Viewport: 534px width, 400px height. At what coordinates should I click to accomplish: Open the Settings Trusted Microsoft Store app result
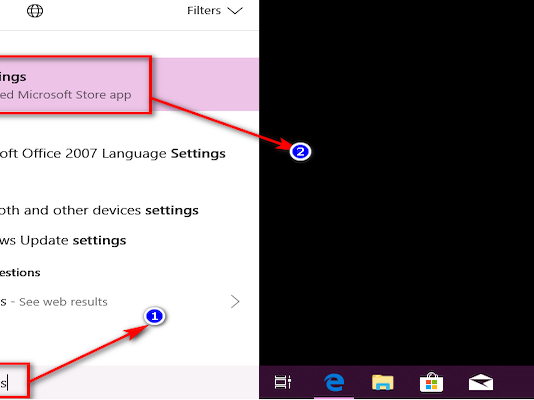point(129,84)
